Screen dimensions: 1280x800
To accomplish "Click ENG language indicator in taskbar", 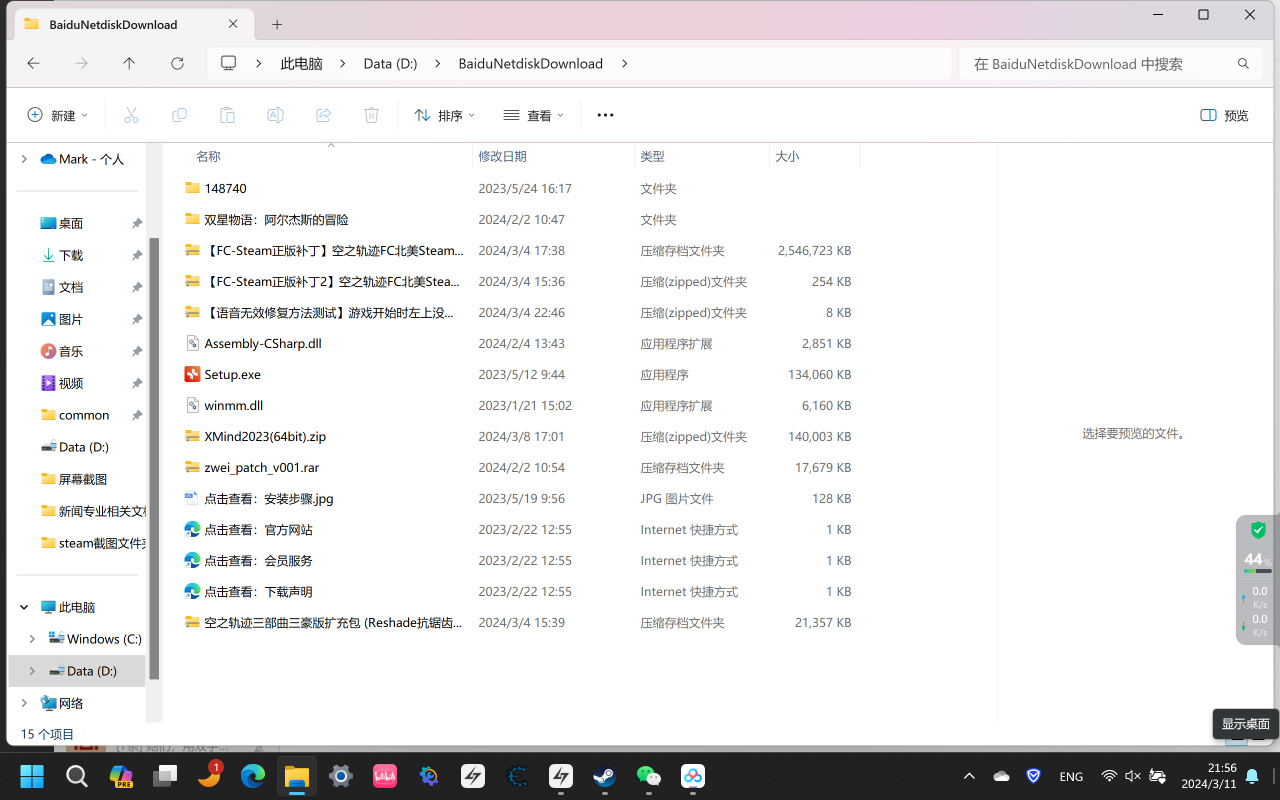I will point(1071,776).
